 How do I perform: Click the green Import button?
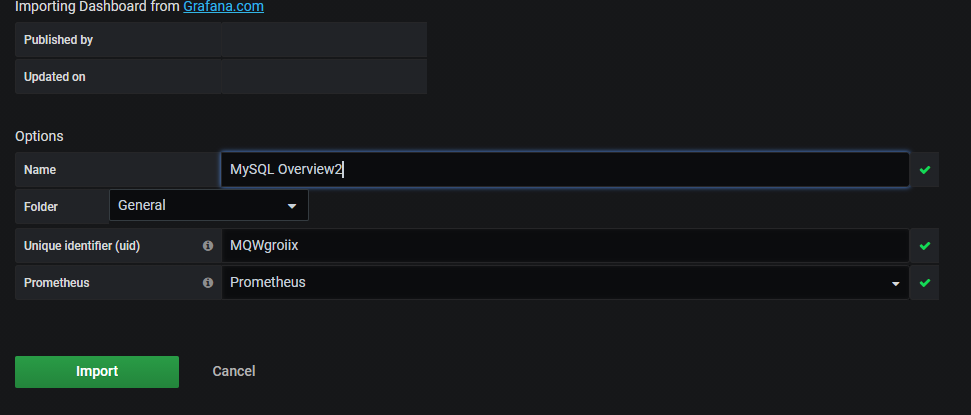tap(97, 372)
